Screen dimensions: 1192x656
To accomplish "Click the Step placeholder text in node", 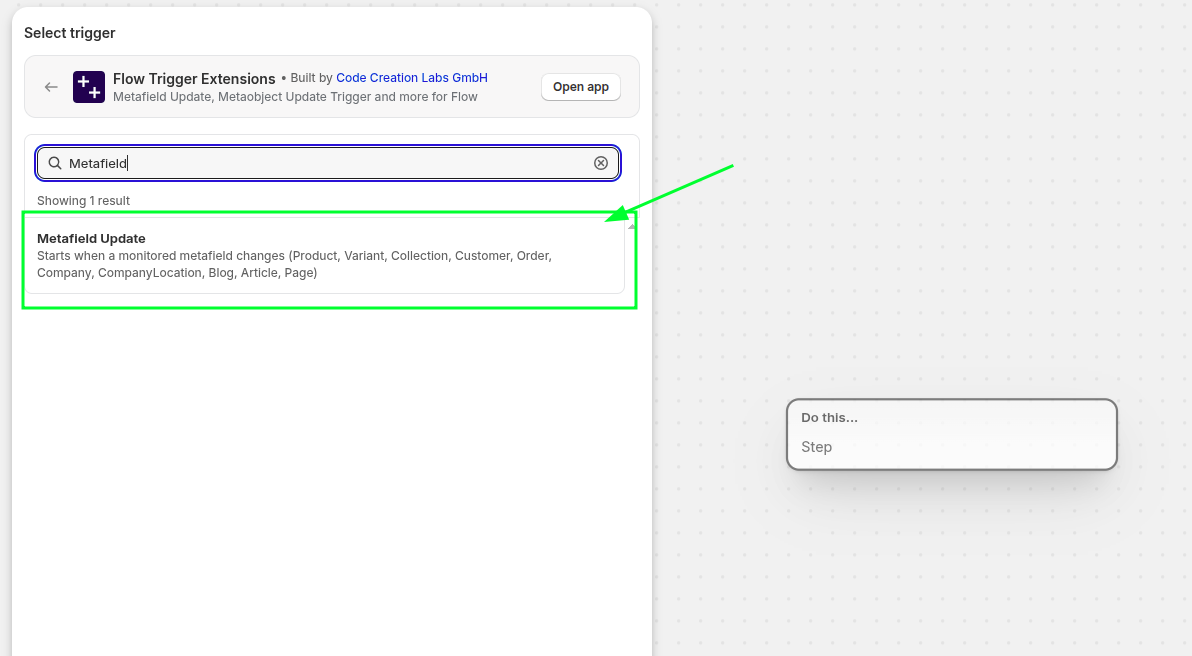I will click(816, 447).
